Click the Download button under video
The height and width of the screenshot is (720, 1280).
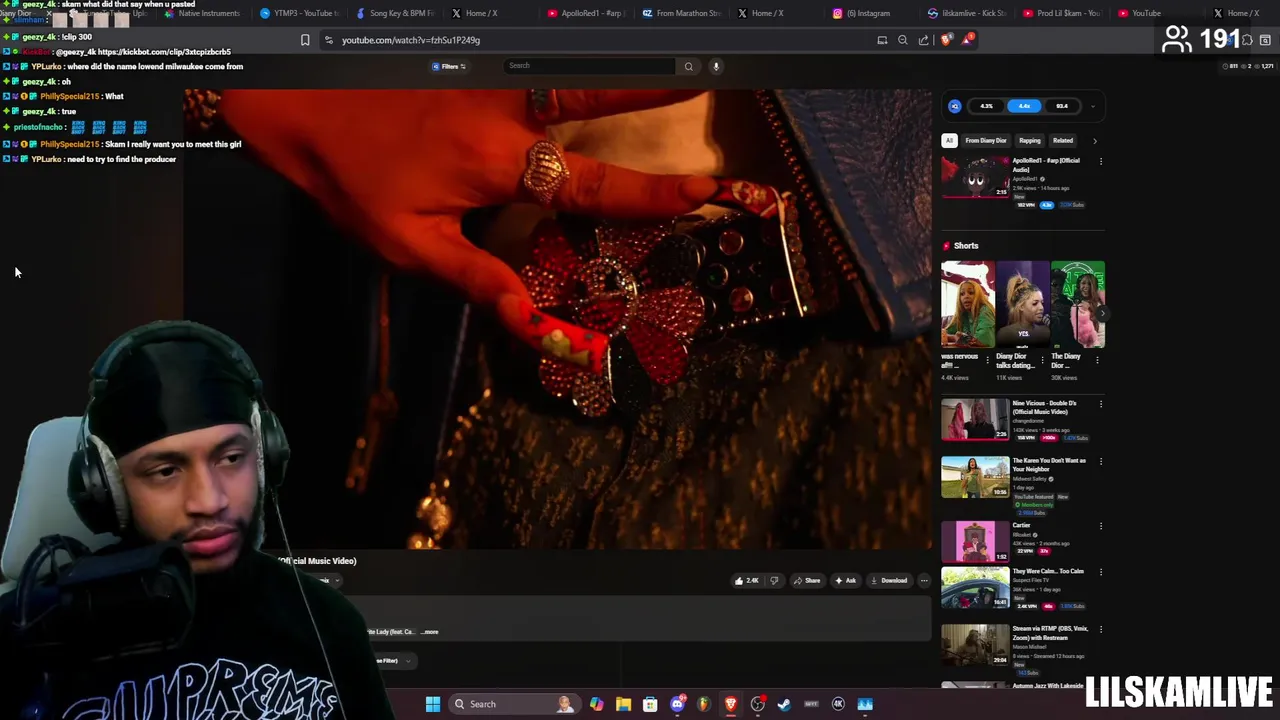click(x=888, y=580)
